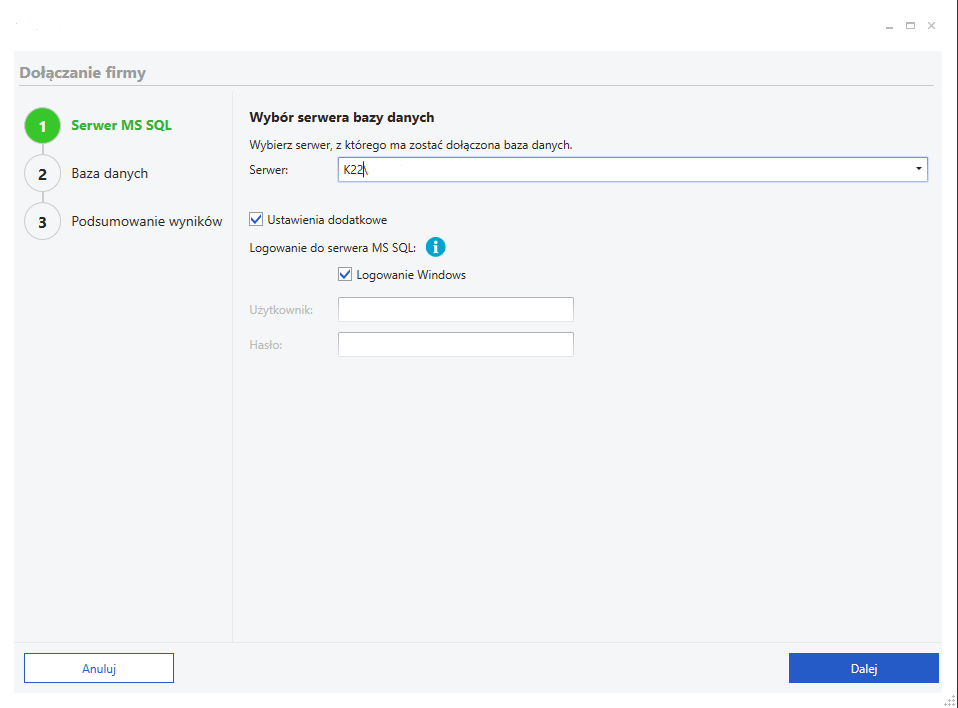Screen dimensions: 958x708
Task: Focus the Użytkownik input field
Action: coord(456,309)
